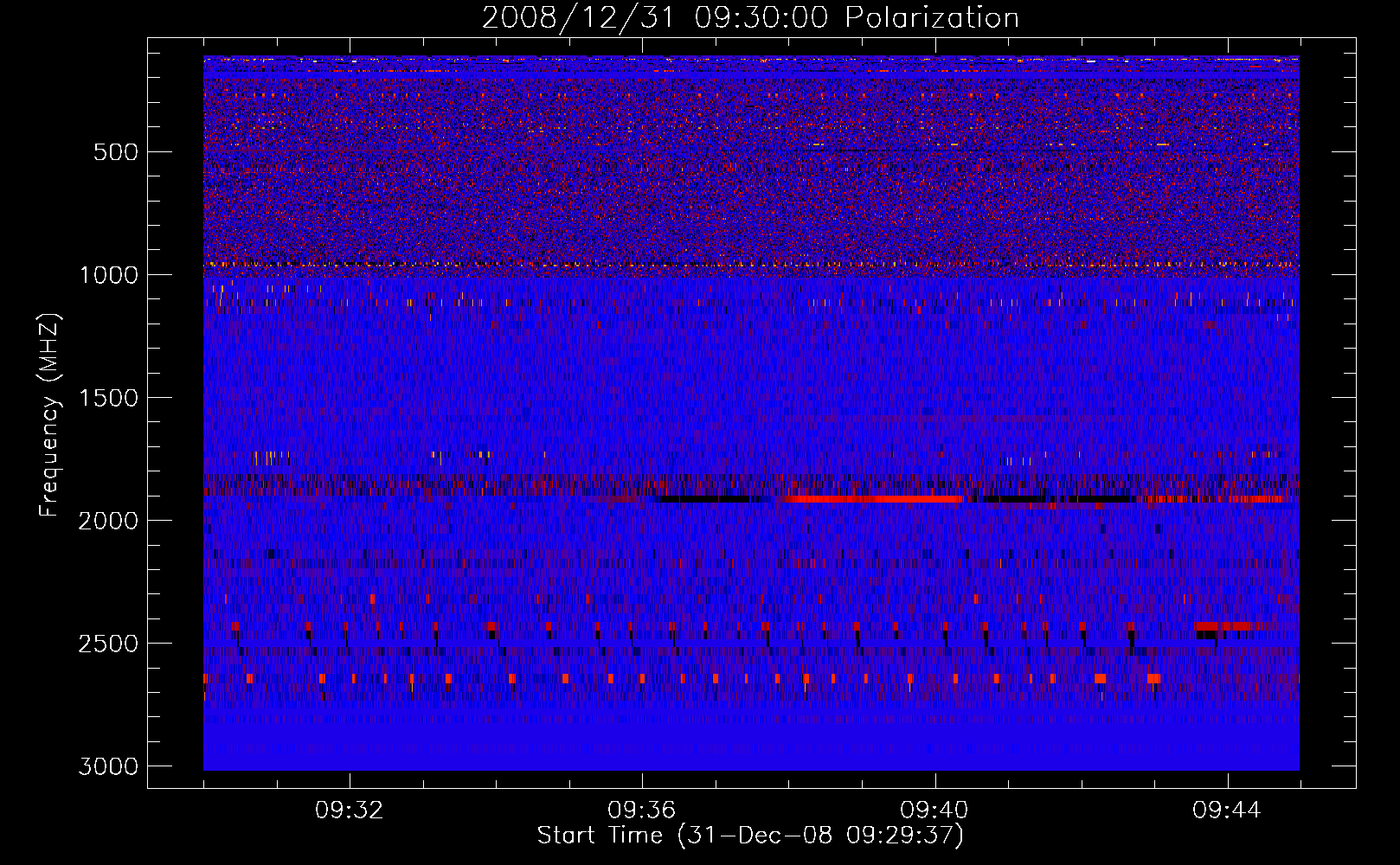This screenshot has height=865, width=1400.
Task: Click the black band segment near 09:37
Action: pos(703,499)
